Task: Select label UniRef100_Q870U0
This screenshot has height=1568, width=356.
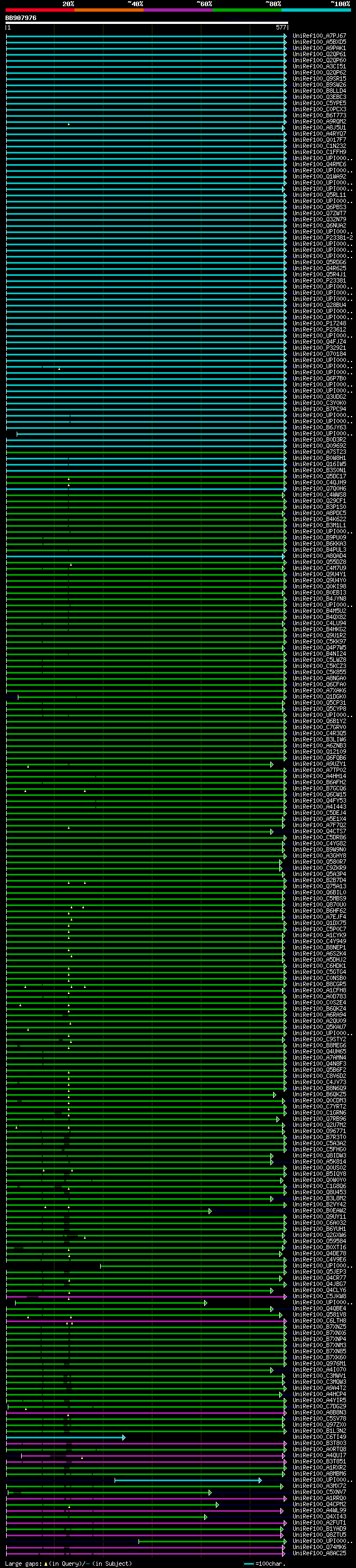Action: click(x=319, y=904)
